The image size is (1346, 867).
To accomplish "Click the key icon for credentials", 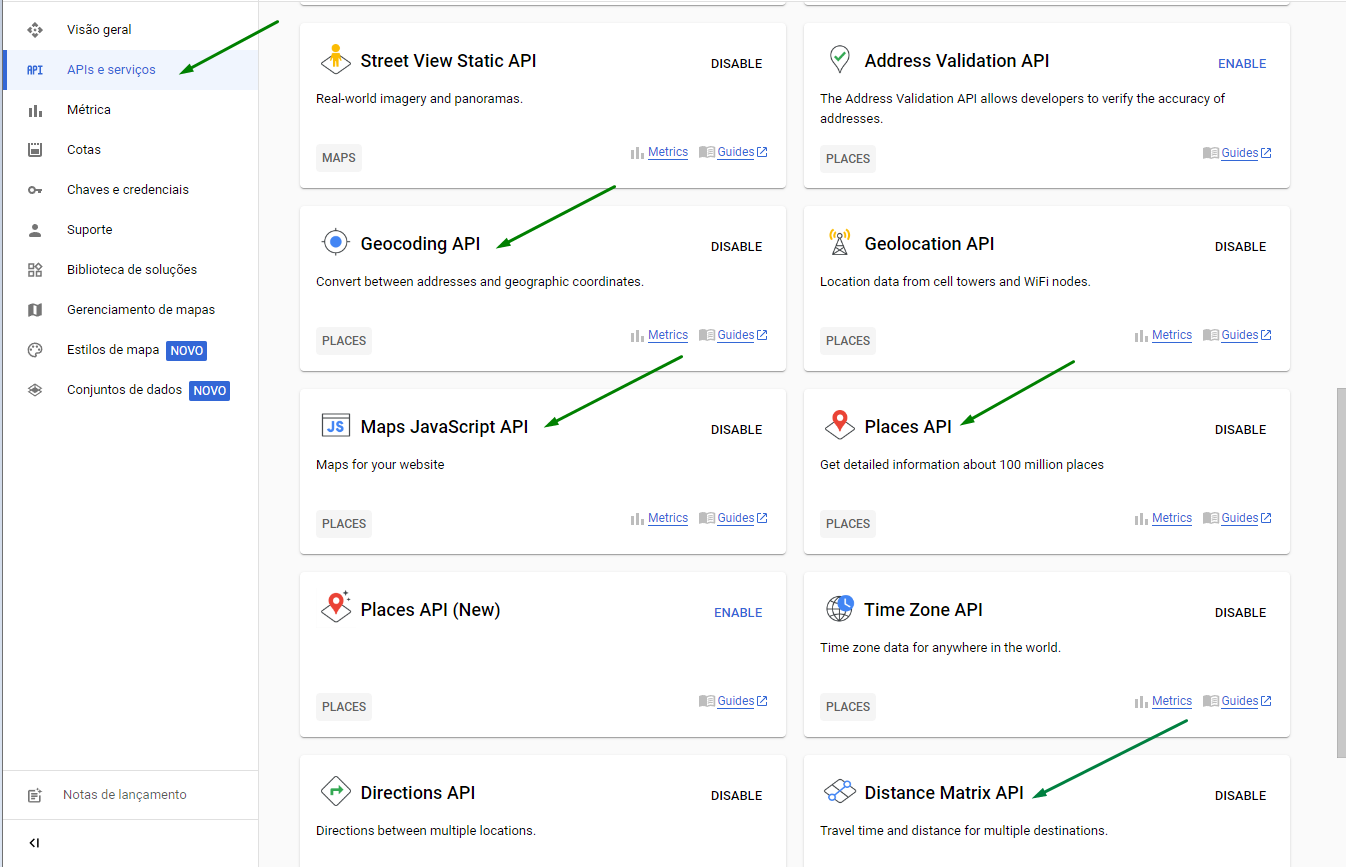I will (x=35, y=190).
